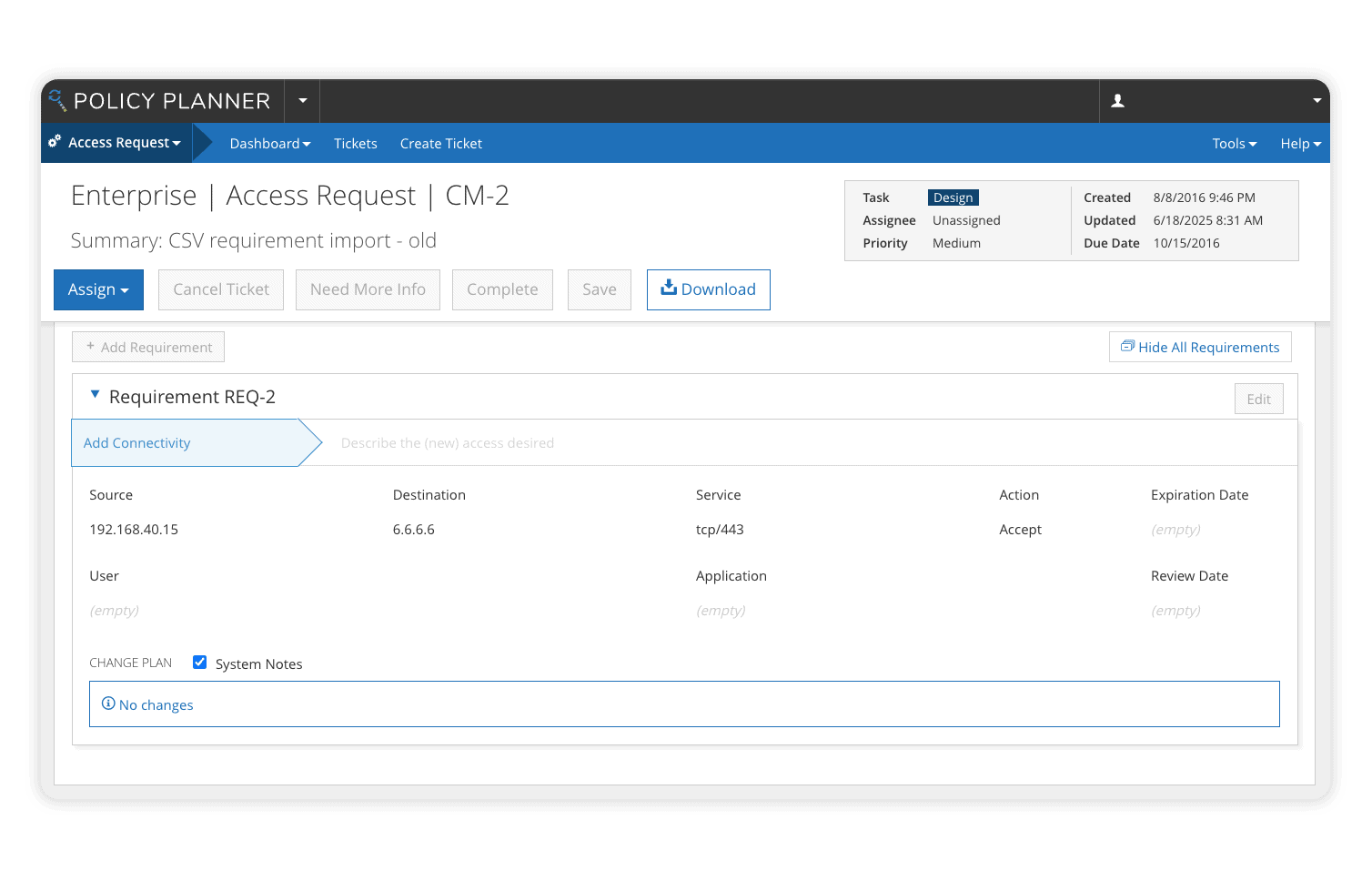The height and width of the screenshot is (881, 1372).
Task: Click the Cancel Ticket button
Action: click(221, 289)
